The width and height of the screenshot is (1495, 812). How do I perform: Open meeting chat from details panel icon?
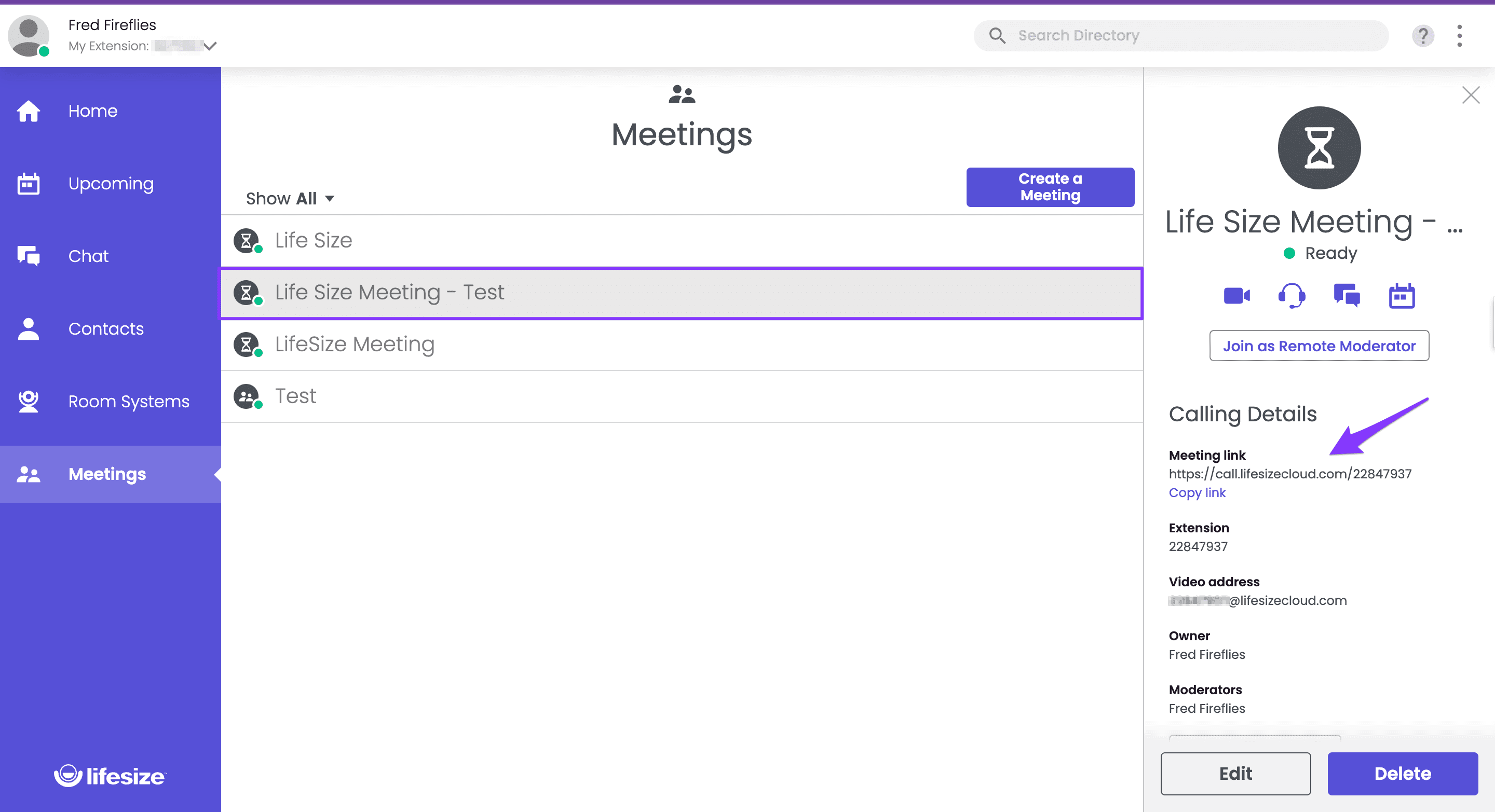(x=1347, y=296)
